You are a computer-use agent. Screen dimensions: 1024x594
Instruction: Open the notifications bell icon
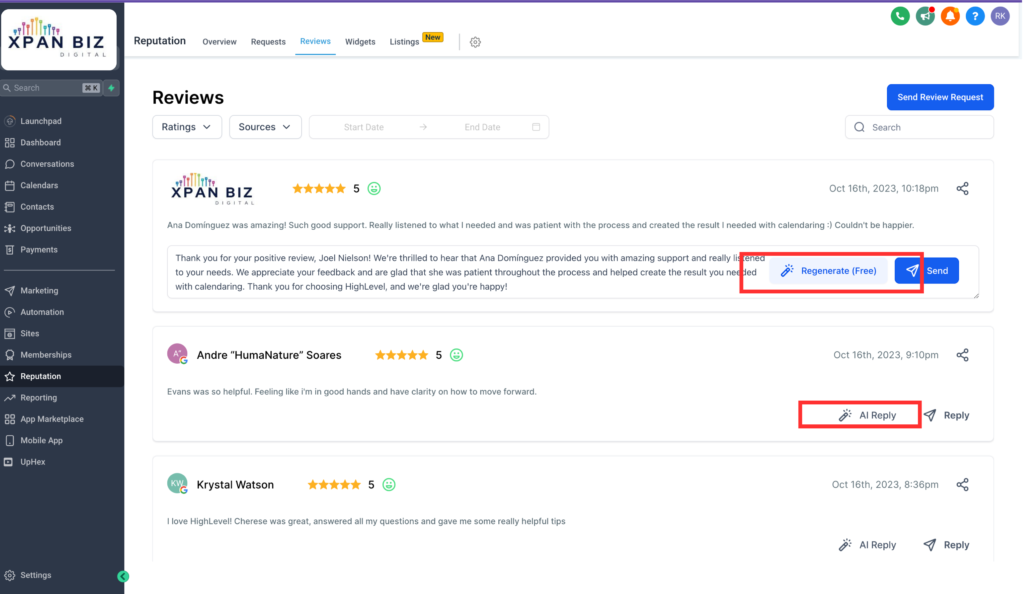click(949, 16)
